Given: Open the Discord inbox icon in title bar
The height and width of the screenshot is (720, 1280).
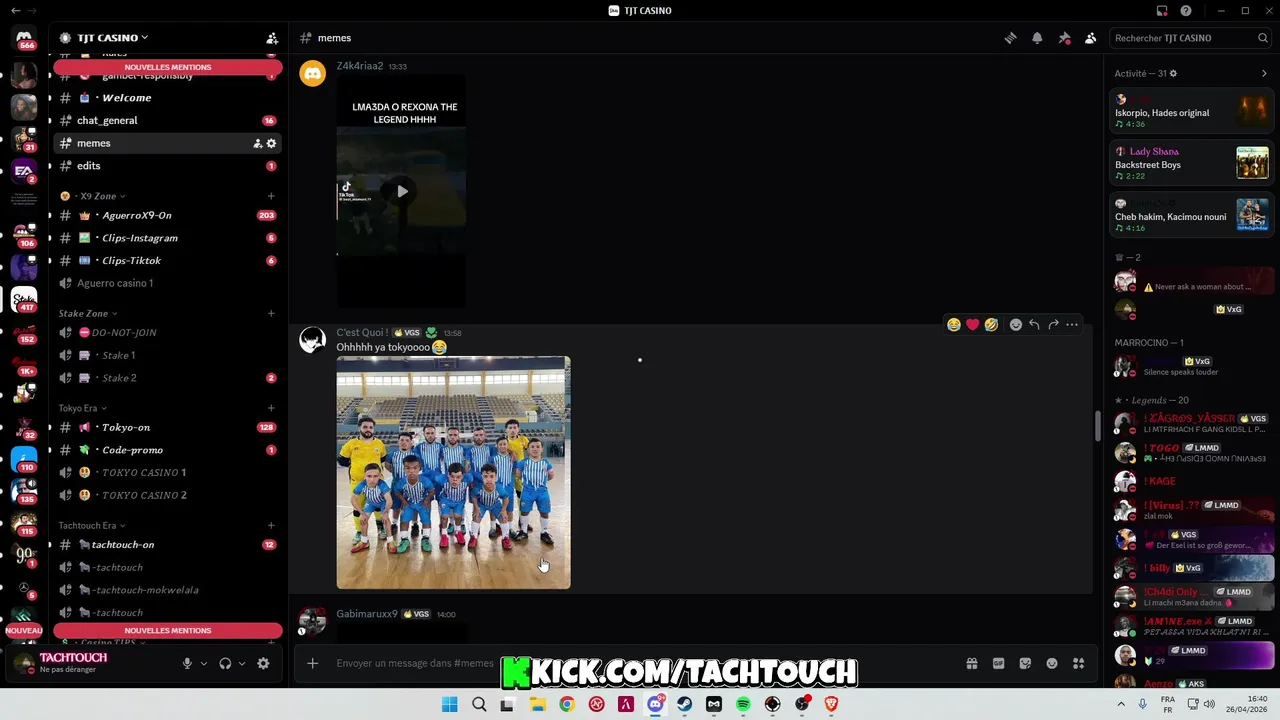Looking at the screenshot, I should [x=1162, y=11].
